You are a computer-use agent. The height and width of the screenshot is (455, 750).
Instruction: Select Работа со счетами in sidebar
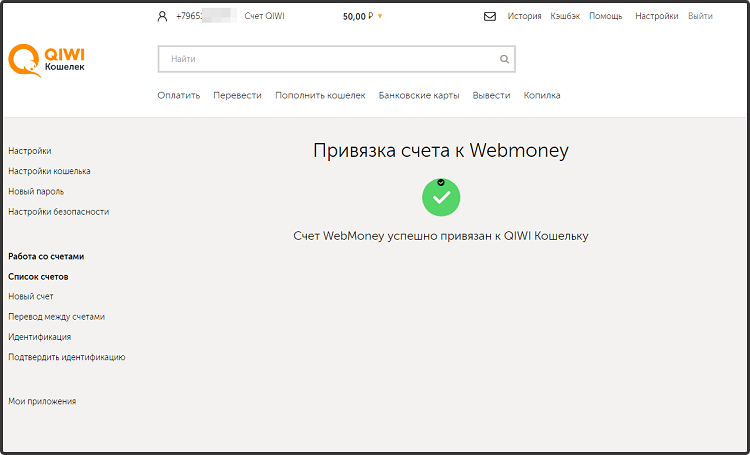pyautogui.click(x=46, y=256)
